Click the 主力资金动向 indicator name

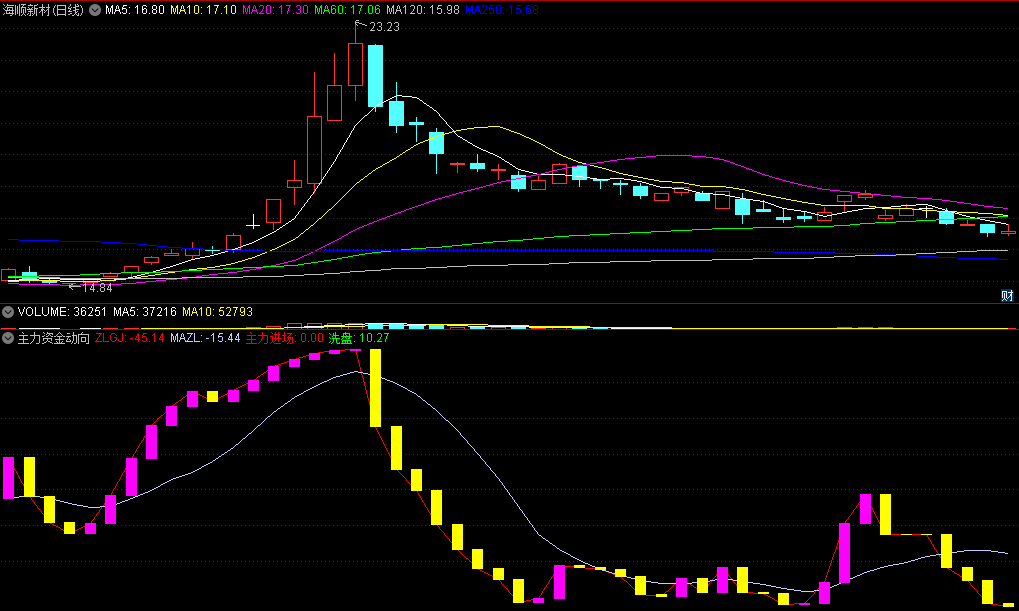[53, 338]
